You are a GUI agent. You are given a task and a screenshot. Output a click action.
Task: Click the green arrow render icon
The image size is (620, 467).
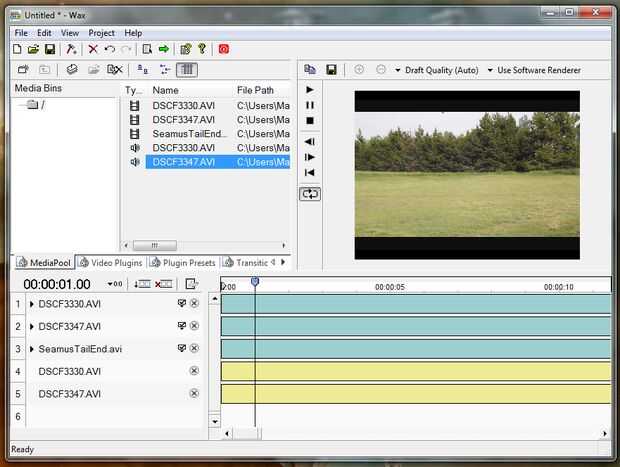164,49
